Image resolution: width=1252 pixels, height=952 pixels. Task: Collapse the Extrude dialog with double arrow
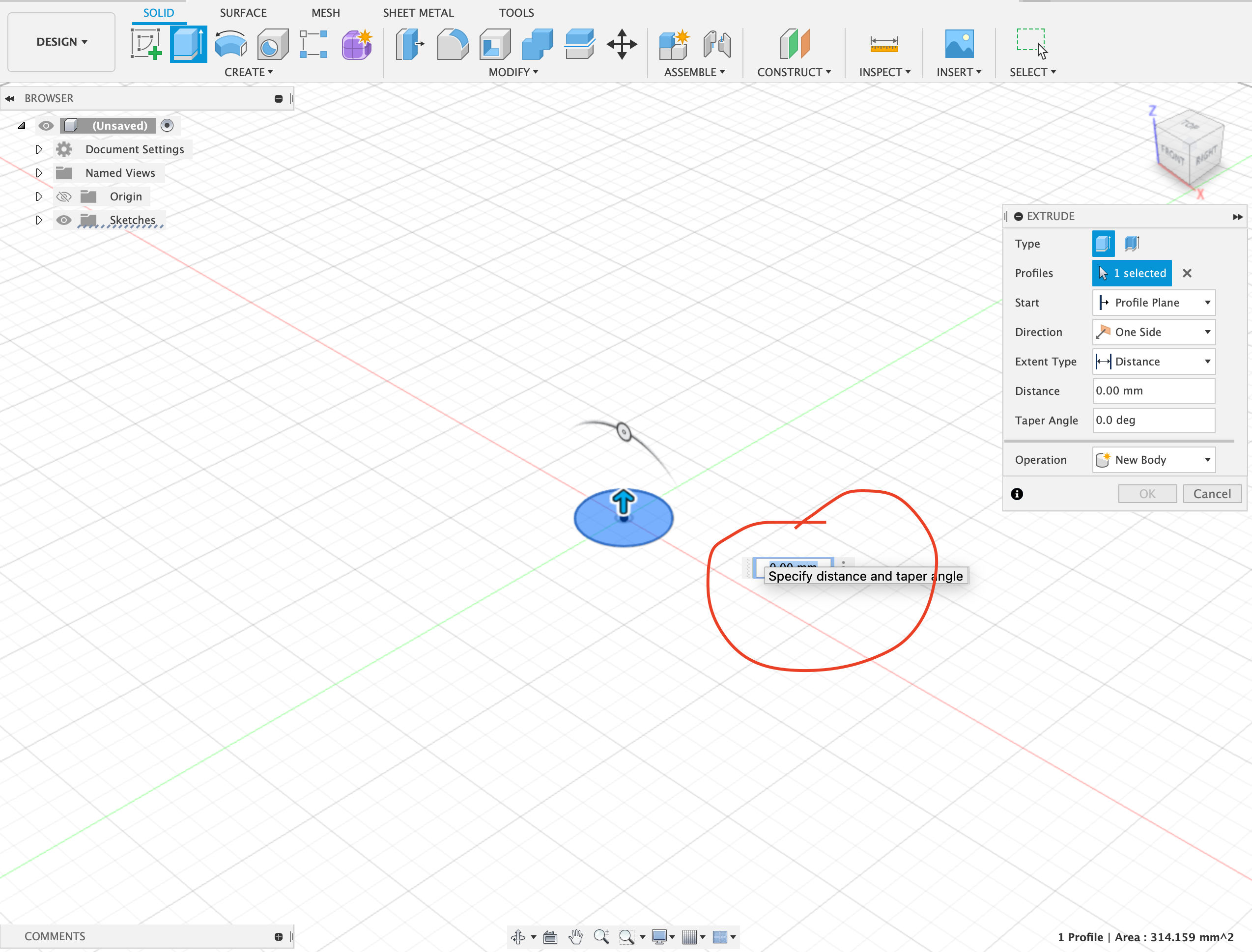tap(1237, 217)
